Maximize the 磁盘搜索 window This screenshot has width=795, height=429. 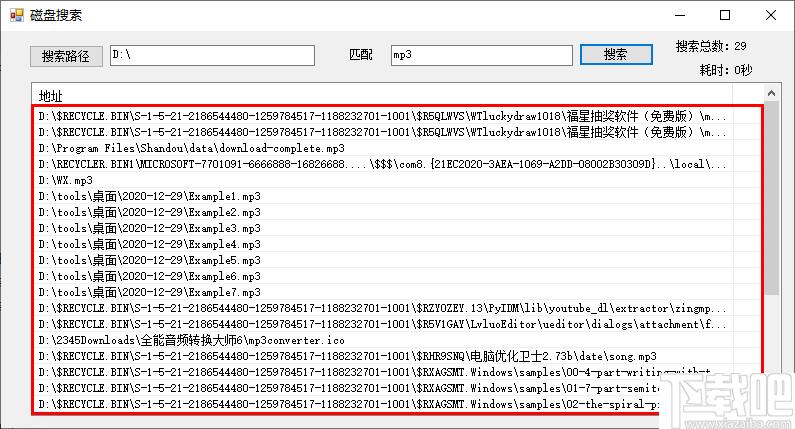[725, 15]
